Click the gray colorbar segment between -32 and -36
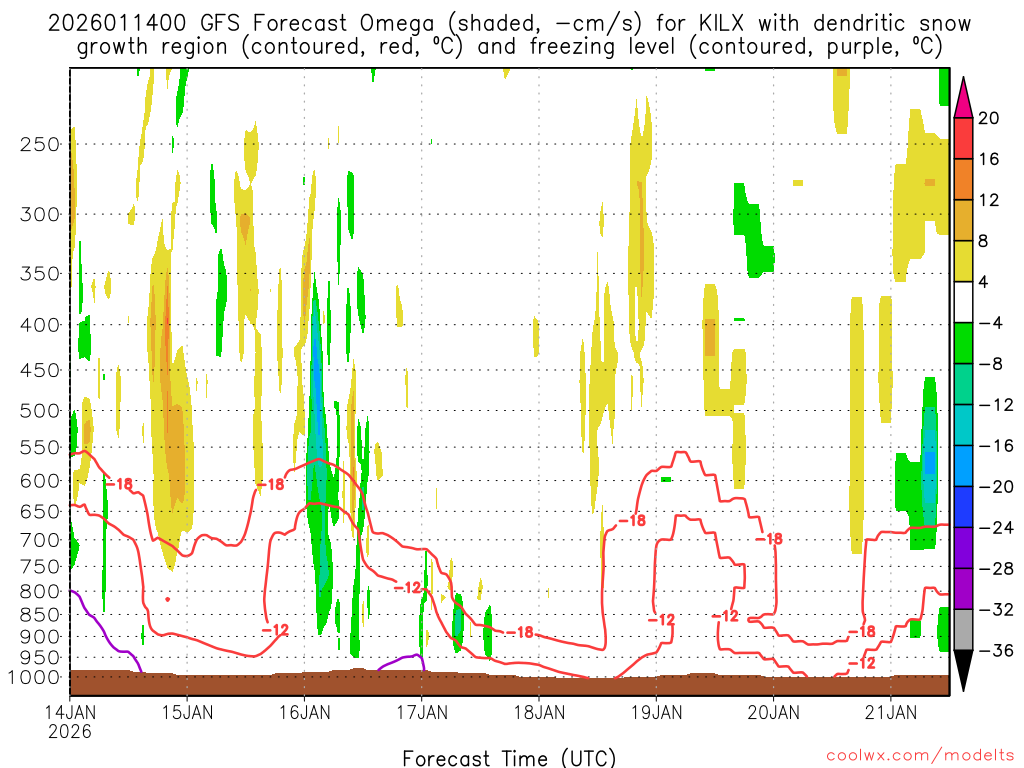The image size is (1024, 768). (963, 630)
